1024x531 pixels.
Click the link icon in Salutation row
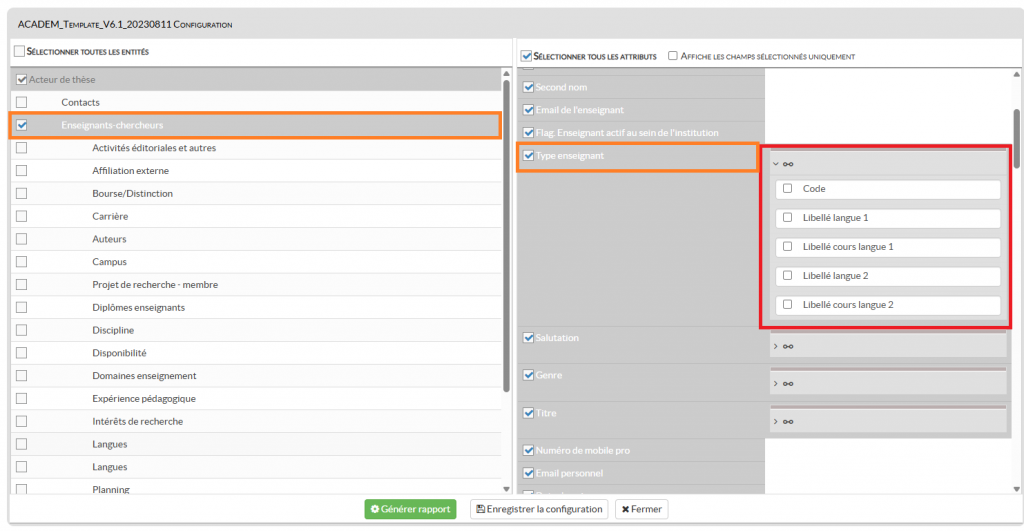click(x=789, y=346)
